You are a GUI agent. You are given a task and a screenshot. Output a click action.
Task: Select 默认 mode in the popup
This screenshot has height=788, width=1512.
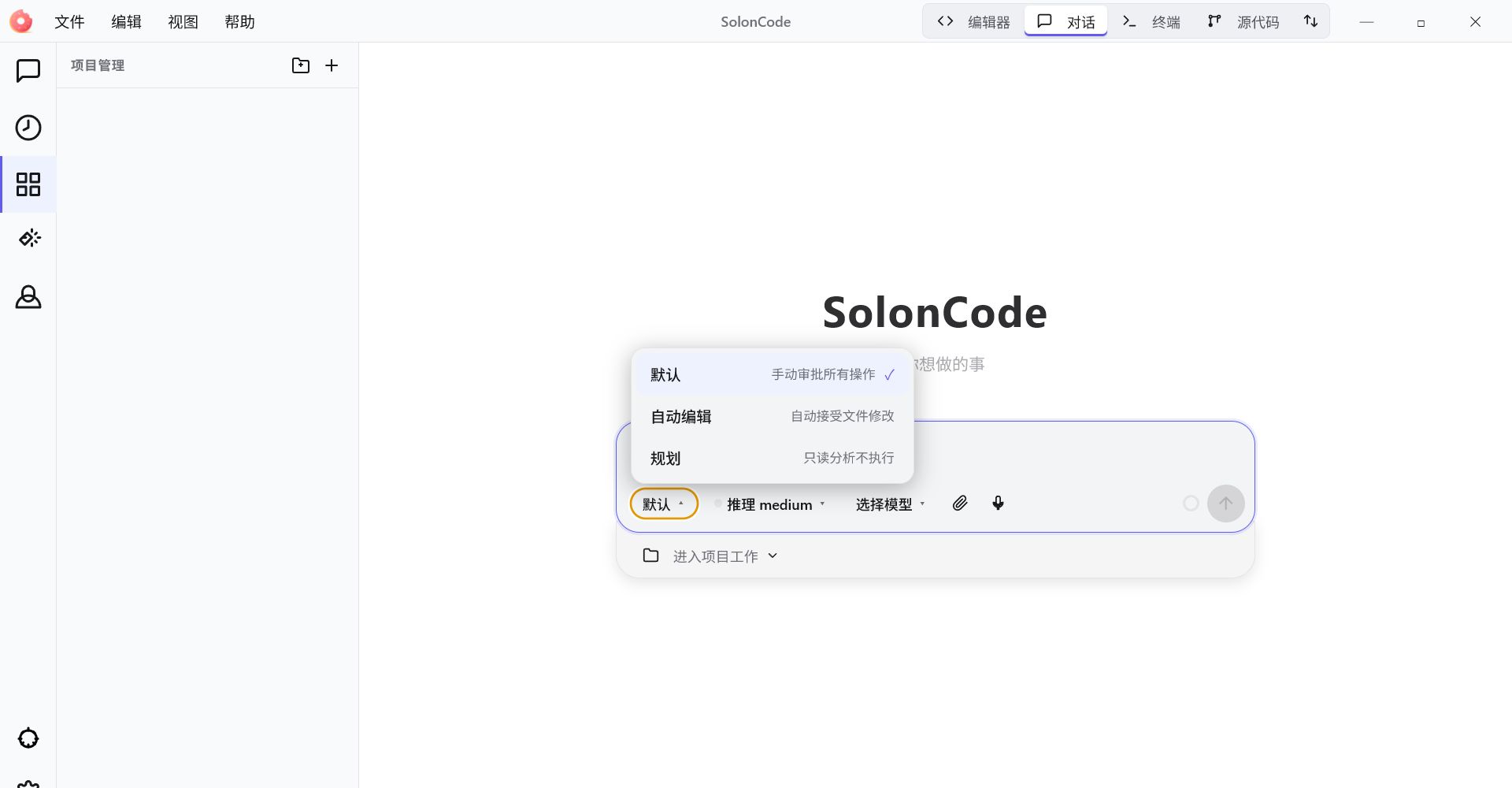coord(773,374)
